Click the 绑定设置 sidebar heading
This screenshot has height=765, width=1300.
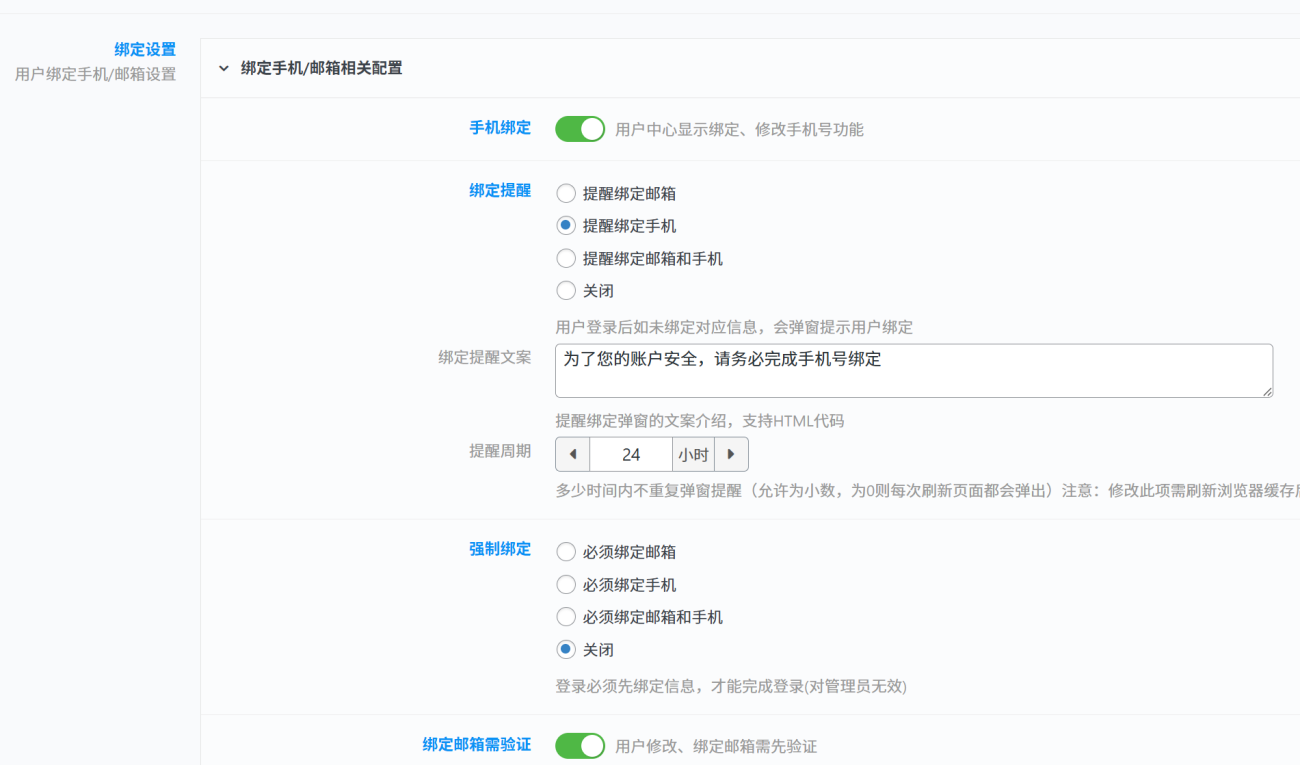click(145, 49)
